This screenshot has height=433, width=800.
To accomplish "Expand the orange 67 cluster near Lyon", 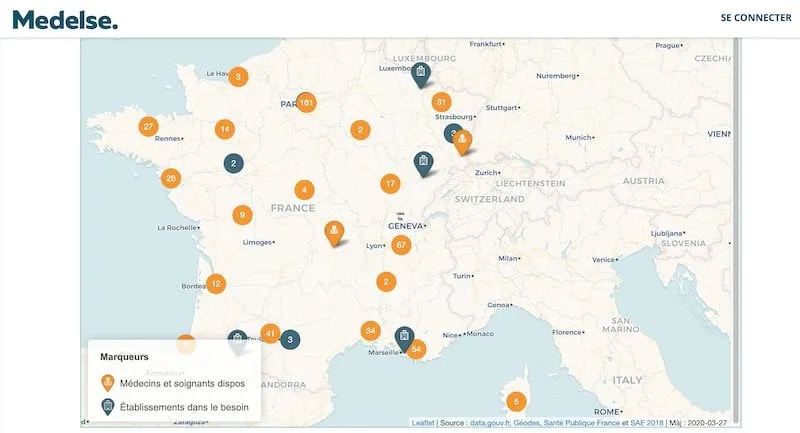I will (401, 245).
